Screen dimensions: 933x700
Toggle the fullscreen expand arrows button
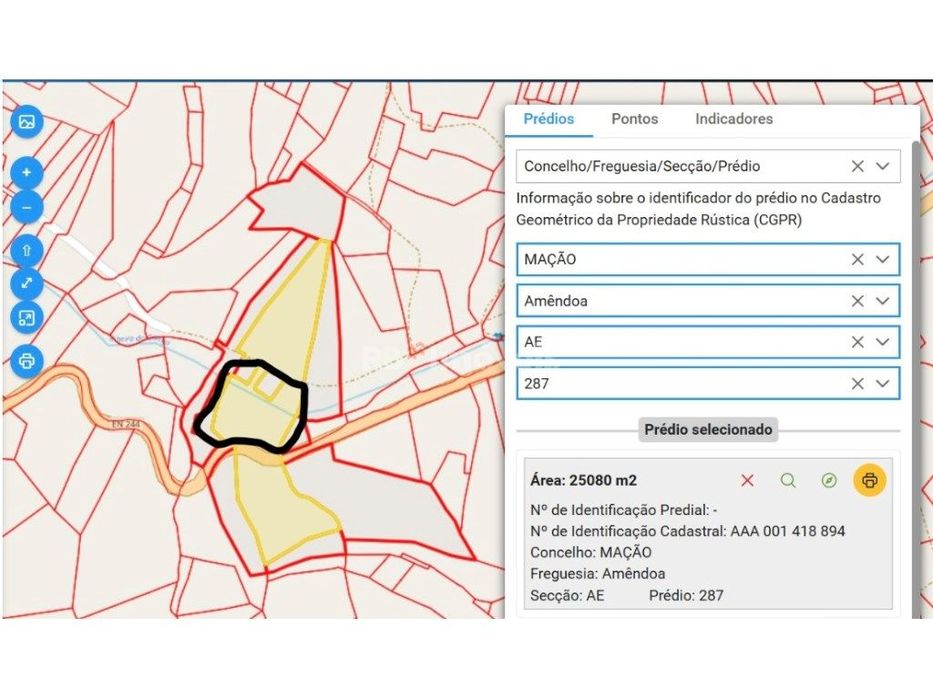(x=27, y=283)
